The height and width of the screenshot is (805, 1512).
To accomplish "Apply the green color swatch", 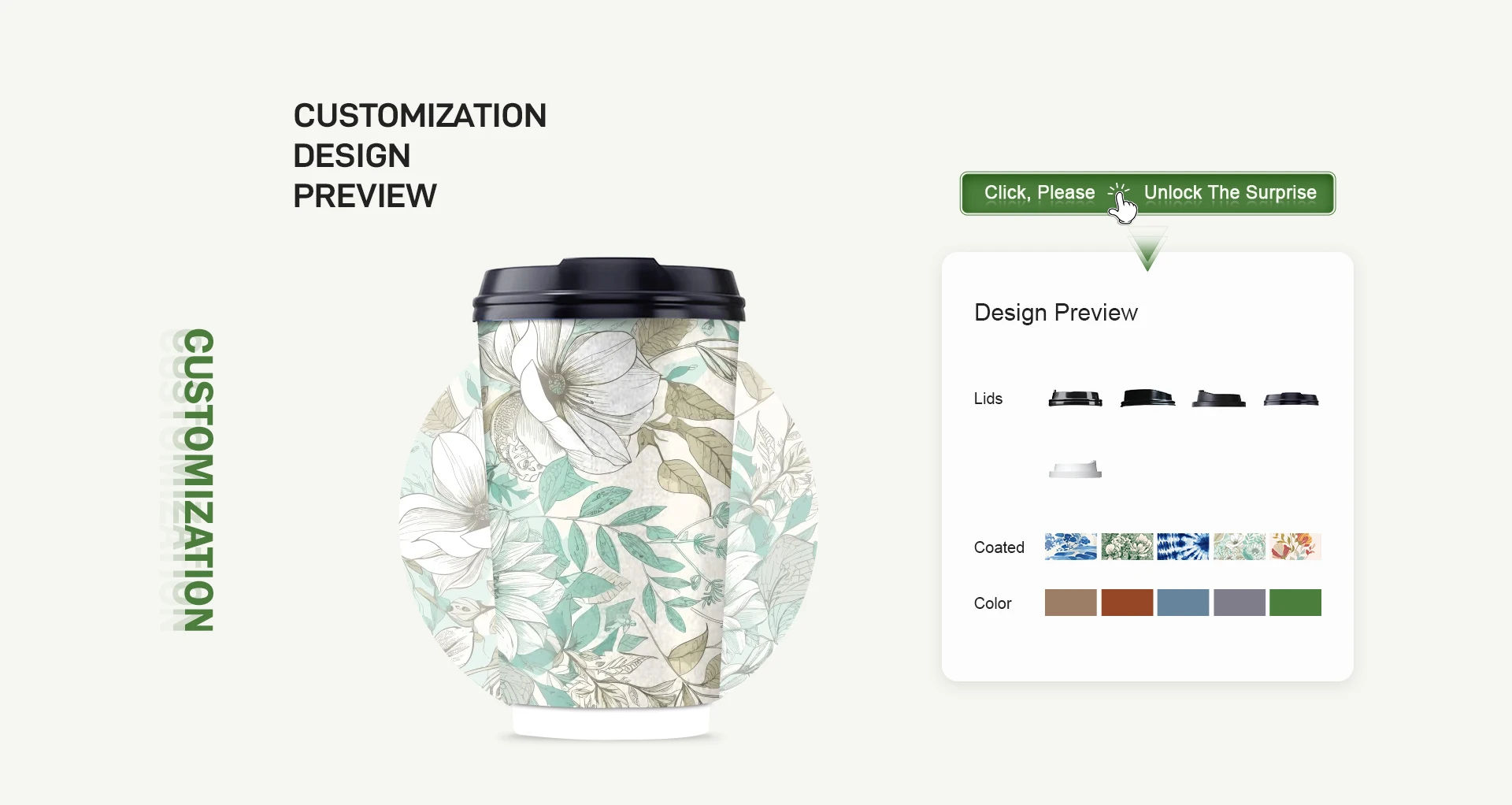I will (1295, 603).
